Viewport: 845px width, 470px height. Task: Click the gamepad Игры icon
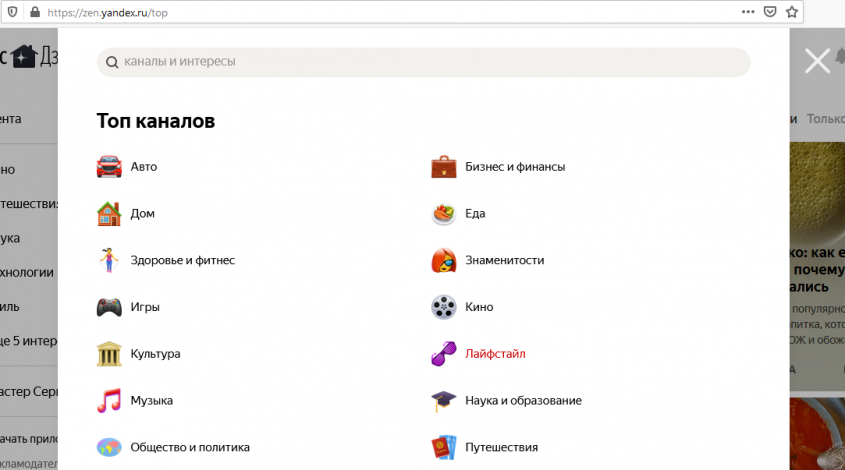[109, 307]
